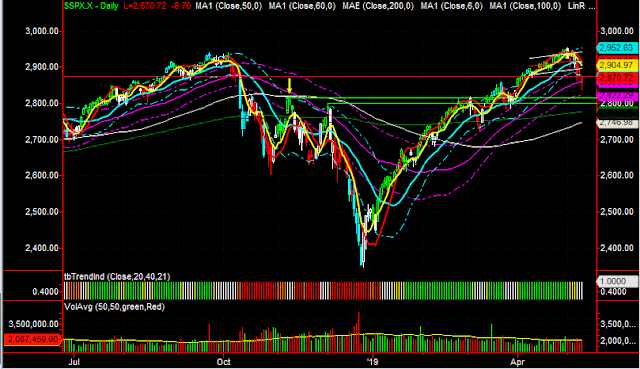Select the MA1 (Close,100,0) indicator label
Viewport: 640px width, 369px height.
coord(525,6)
